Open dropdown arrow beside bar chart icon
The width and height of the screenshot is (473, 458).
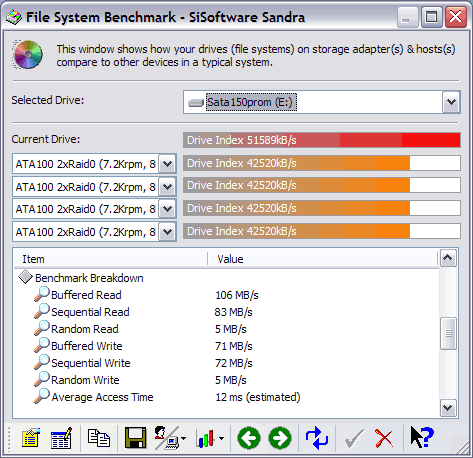pos(222,438)
